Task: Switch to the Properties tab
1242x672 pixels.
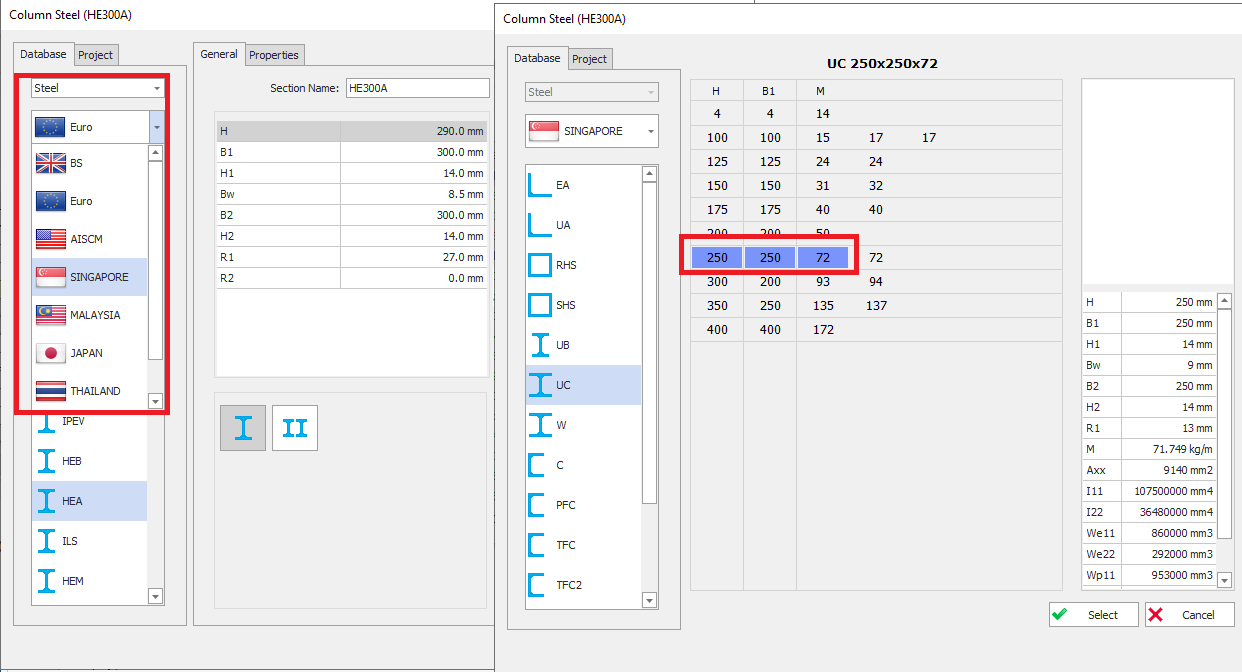Action: click(x=274, y=55)
